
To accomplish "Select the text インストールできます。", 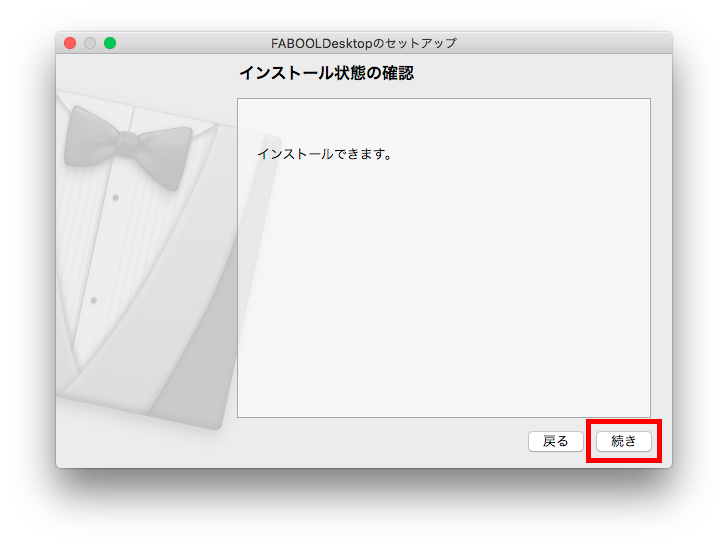I will (x=325, y=154).
